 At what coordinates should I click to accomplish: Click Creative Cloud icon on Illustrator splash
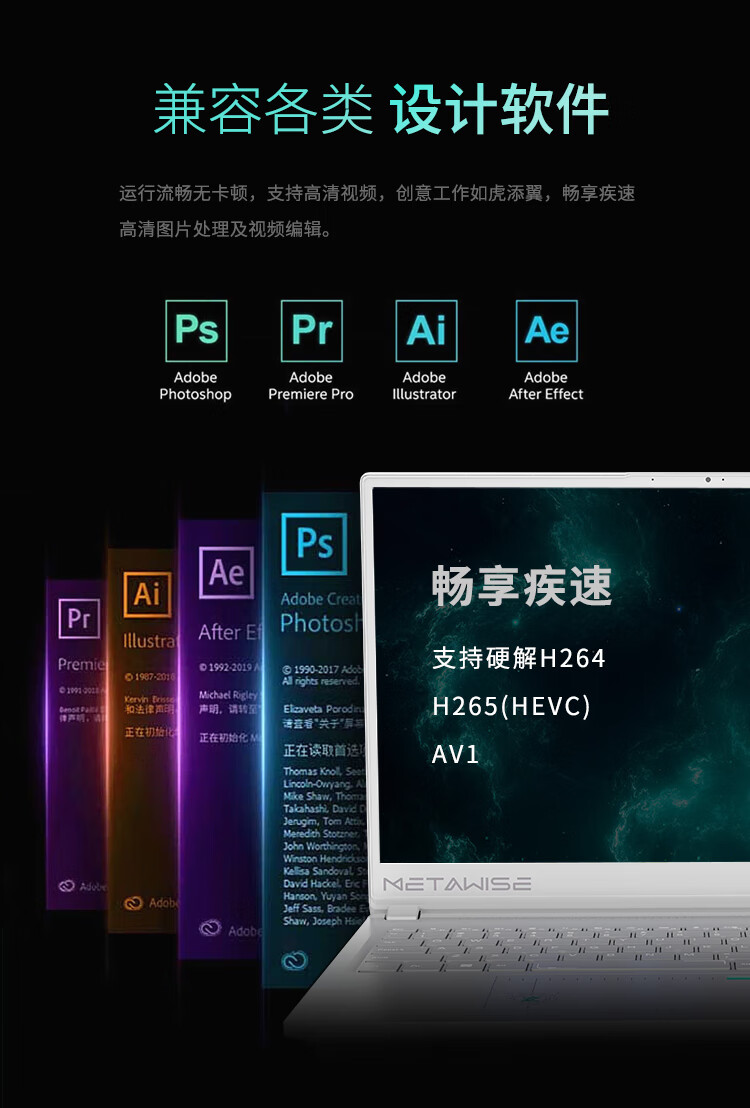[x=133, y=903]
